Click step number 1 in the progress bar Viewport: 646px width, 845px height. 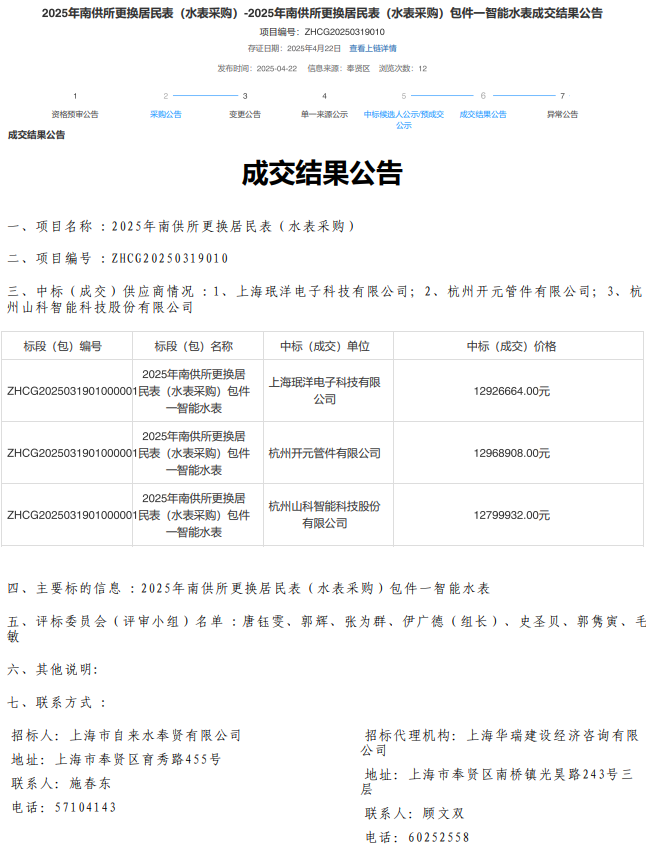[x=75, y=96]
